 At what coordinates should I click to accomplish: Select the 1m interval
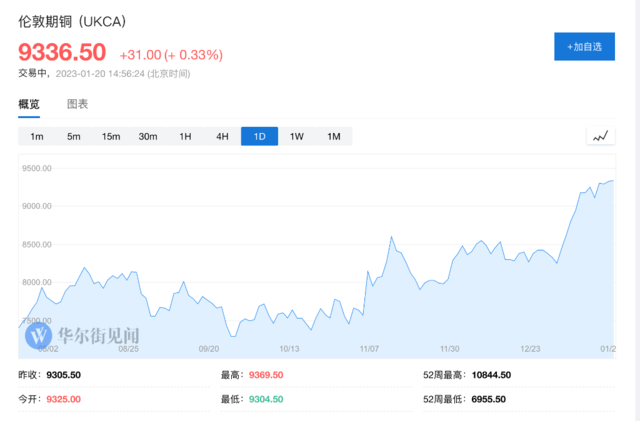37,136
